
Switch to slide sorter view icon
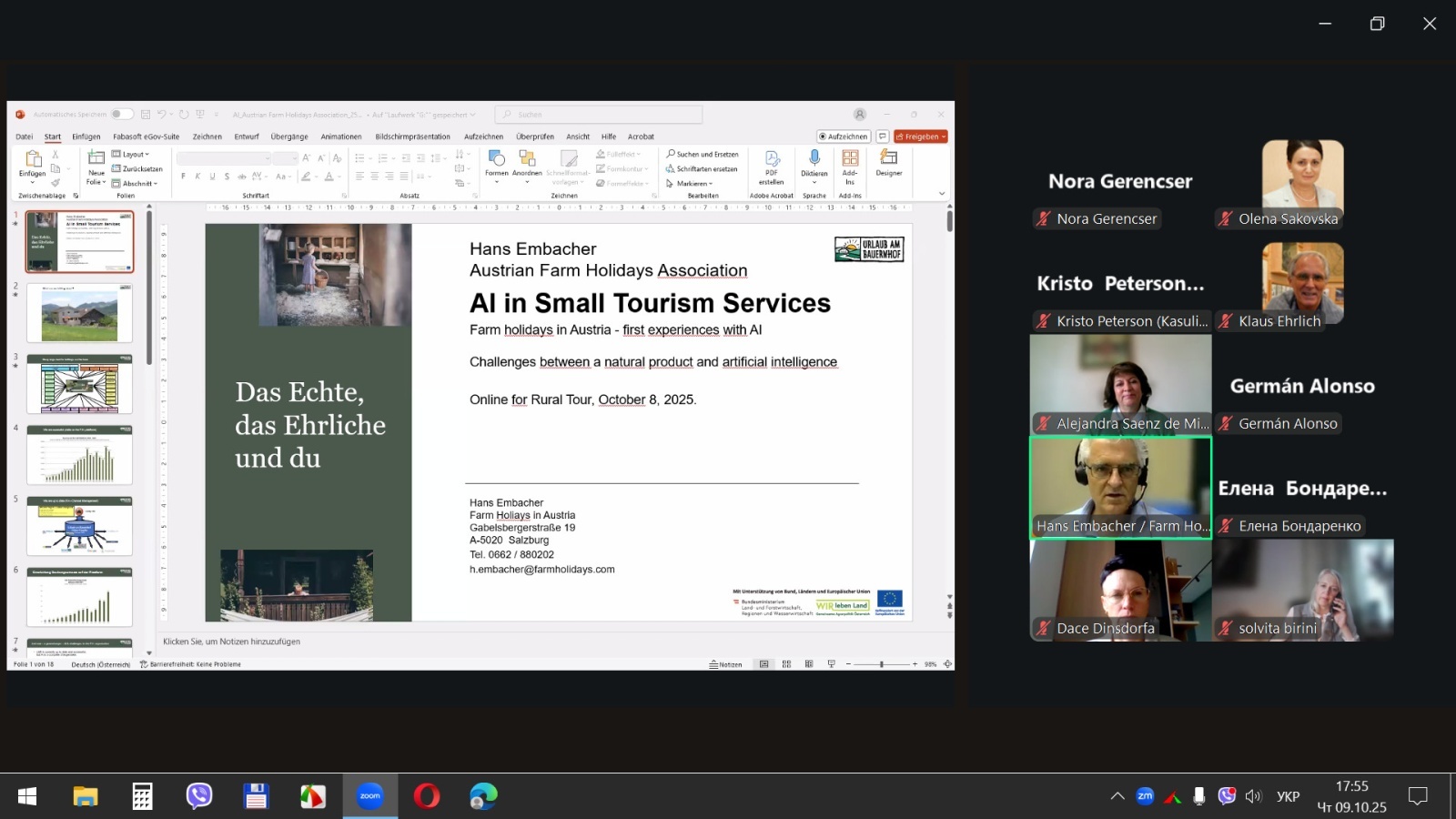click(786, 664)
